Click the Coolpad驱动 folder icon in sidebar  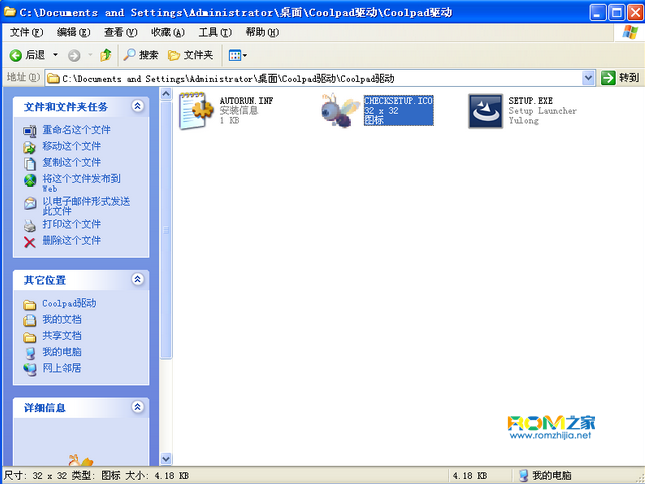(30, 305)
